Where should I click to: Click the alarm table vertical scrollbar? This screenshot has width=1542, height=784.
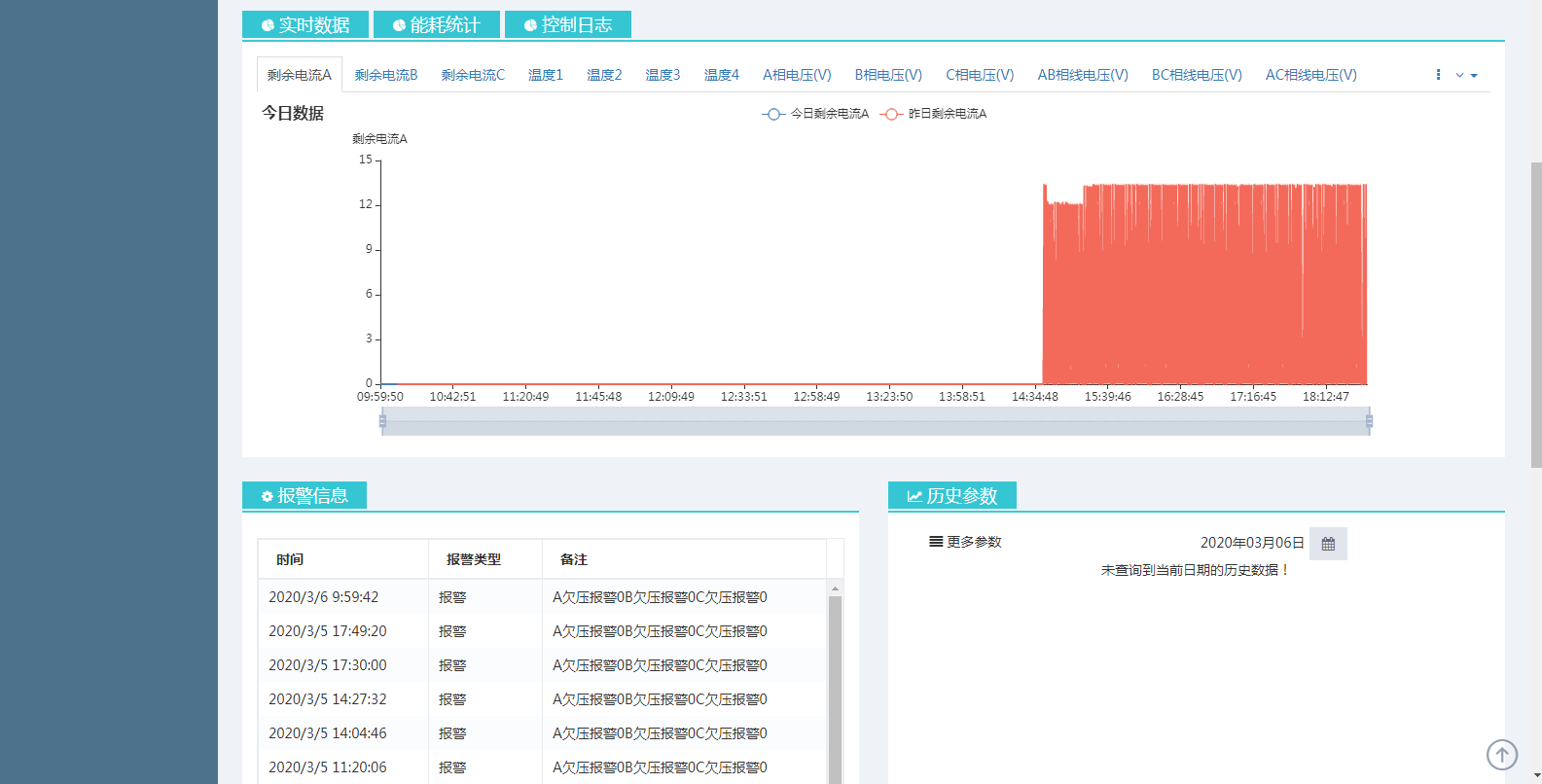click(835, 681)
